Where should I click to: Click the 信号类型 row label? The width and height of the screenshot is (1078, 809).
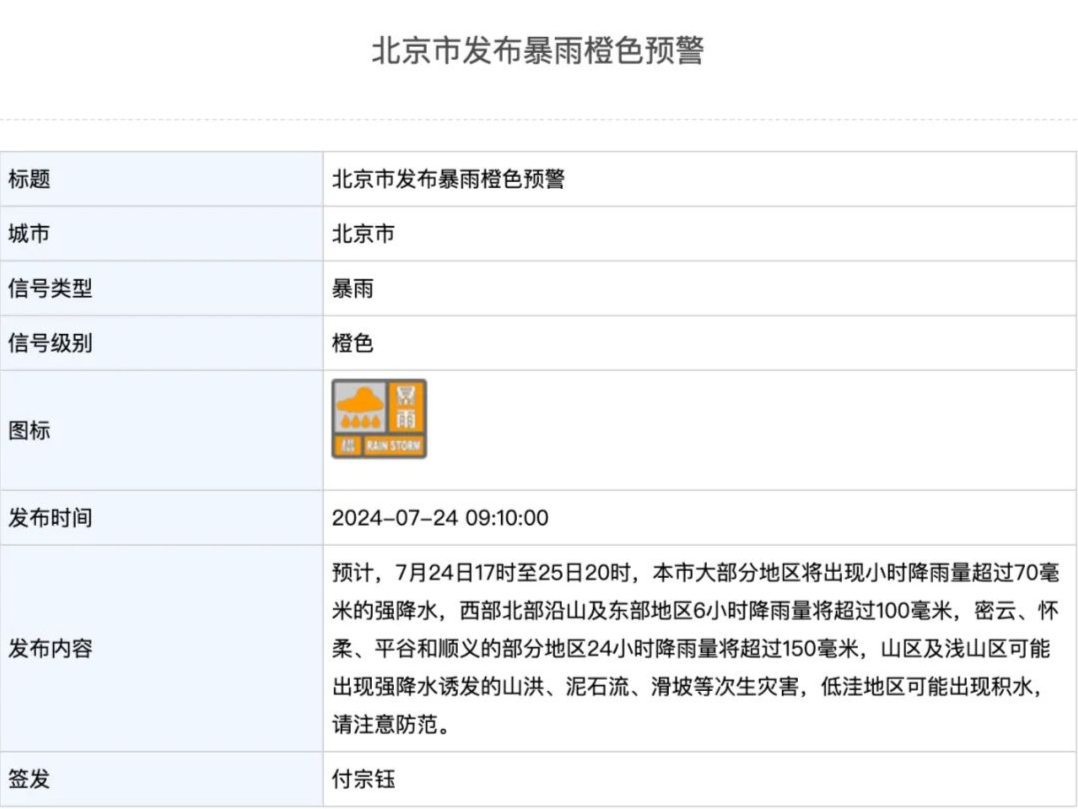[x=50, y=289]
